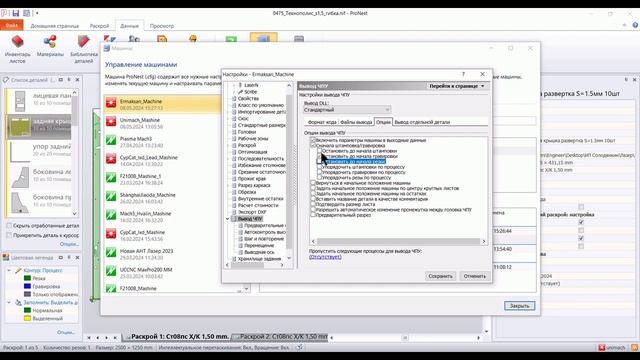Check Остановить до начала штамповки
Image resolution: width=640 pixels, height=360 pixels.
[x=319, y=151]
